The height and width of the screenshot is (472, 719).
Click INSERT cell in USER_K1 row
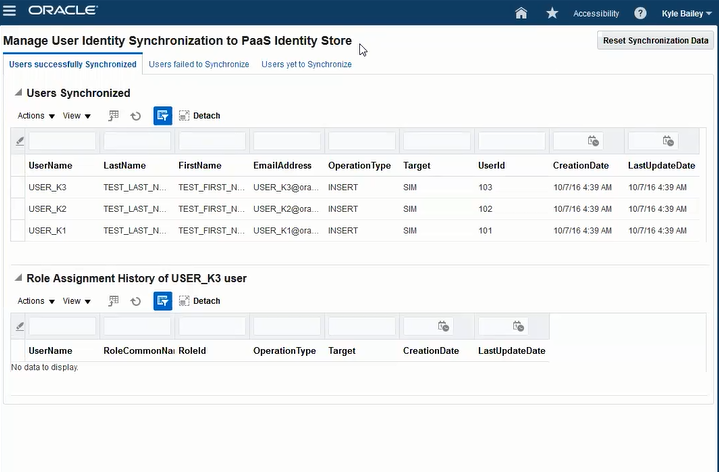tap(343, 230)
